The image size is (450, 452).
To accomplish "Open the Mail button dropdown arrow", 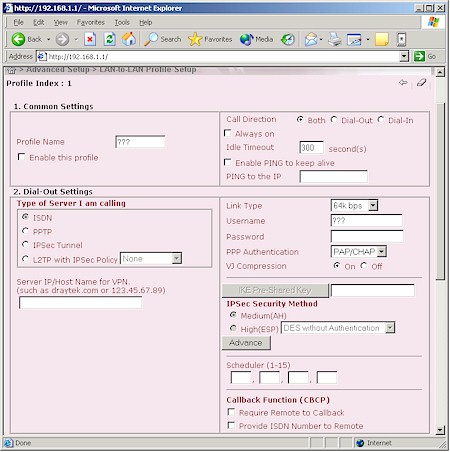I will click(x=321, y=39).
